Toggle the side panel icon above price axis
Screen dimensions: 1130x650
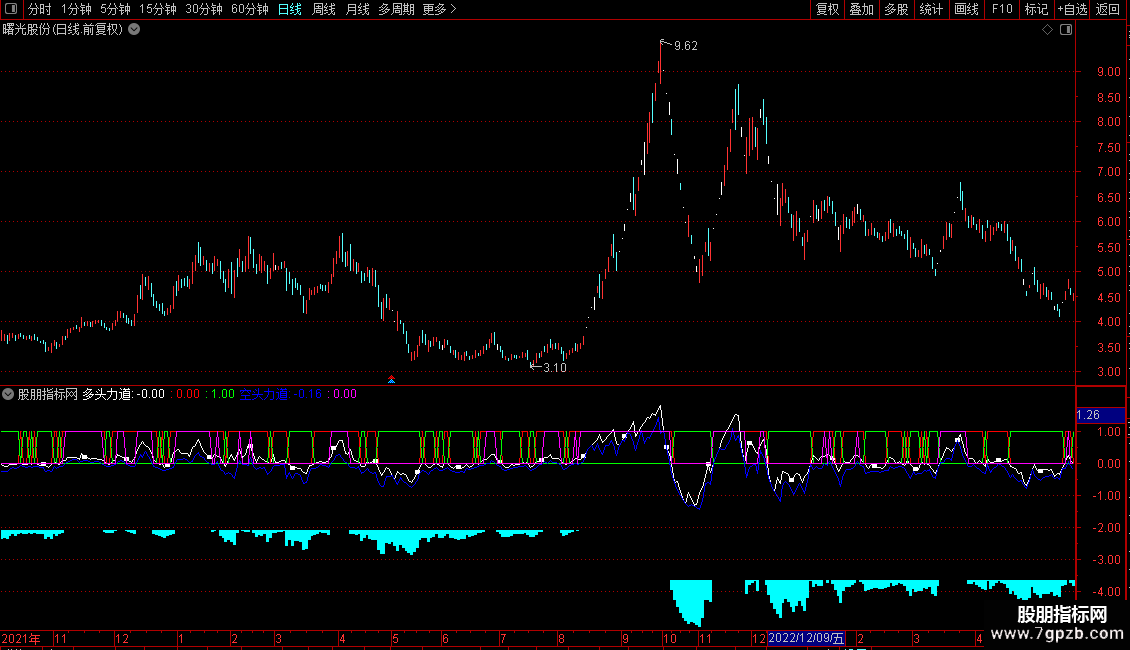pyautogui.click(x=1066, y=30)
